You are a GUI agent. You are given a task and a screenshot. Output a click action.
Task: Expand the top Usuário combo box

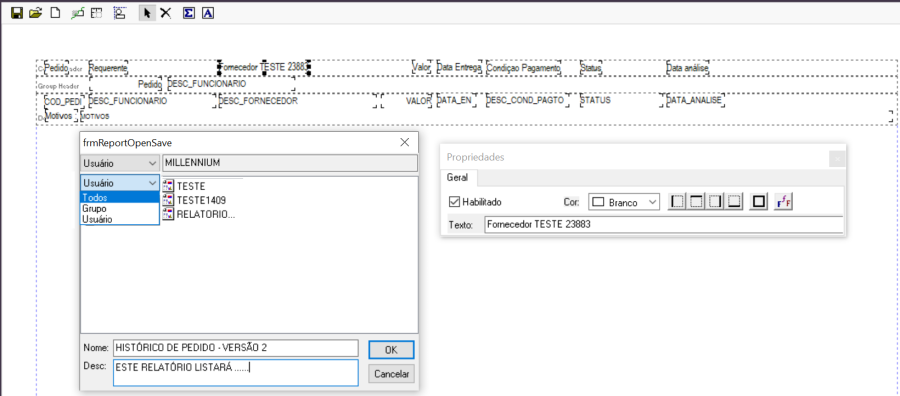119,164
